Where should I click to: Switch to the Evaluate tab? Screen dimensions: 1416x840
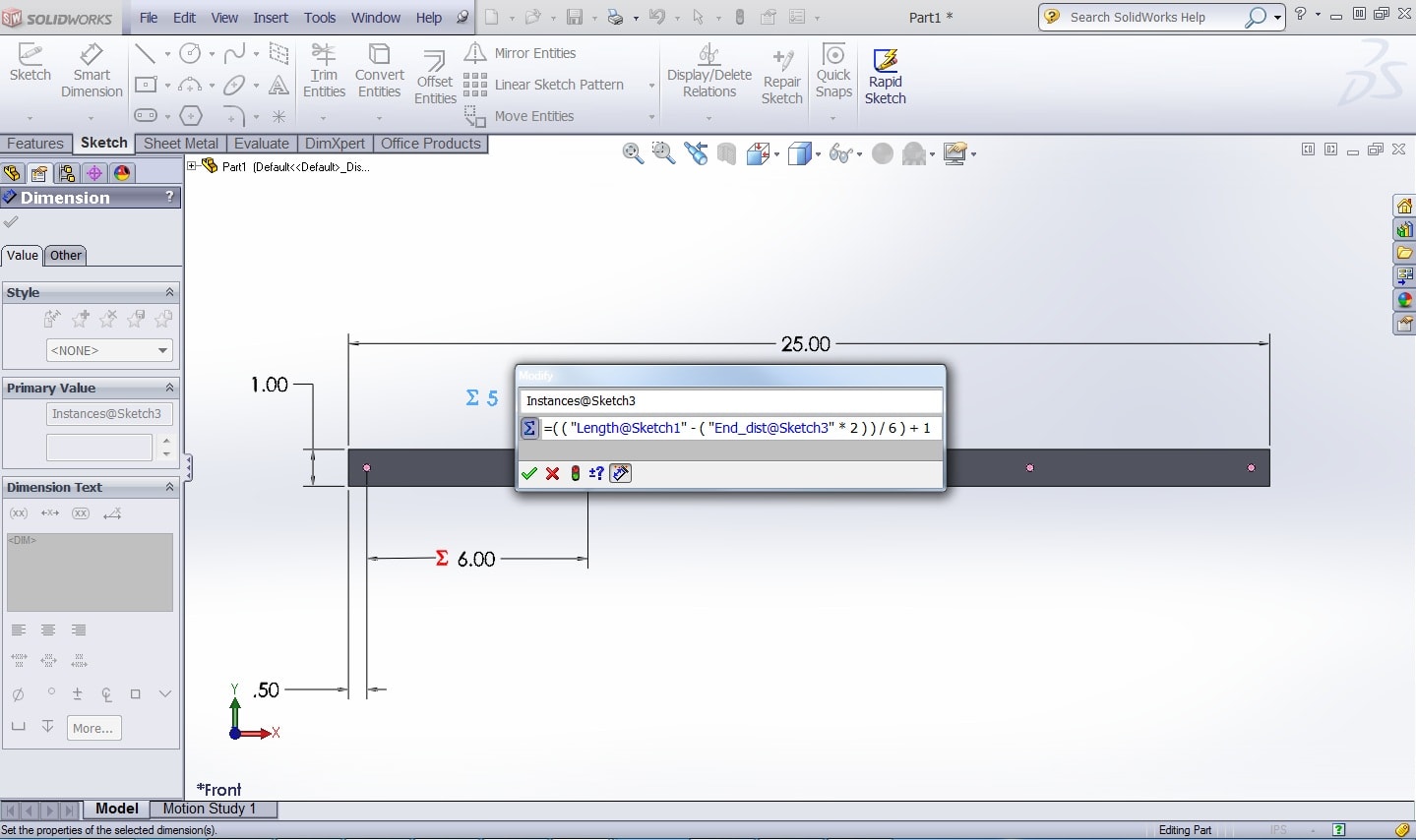pos(262,144)
